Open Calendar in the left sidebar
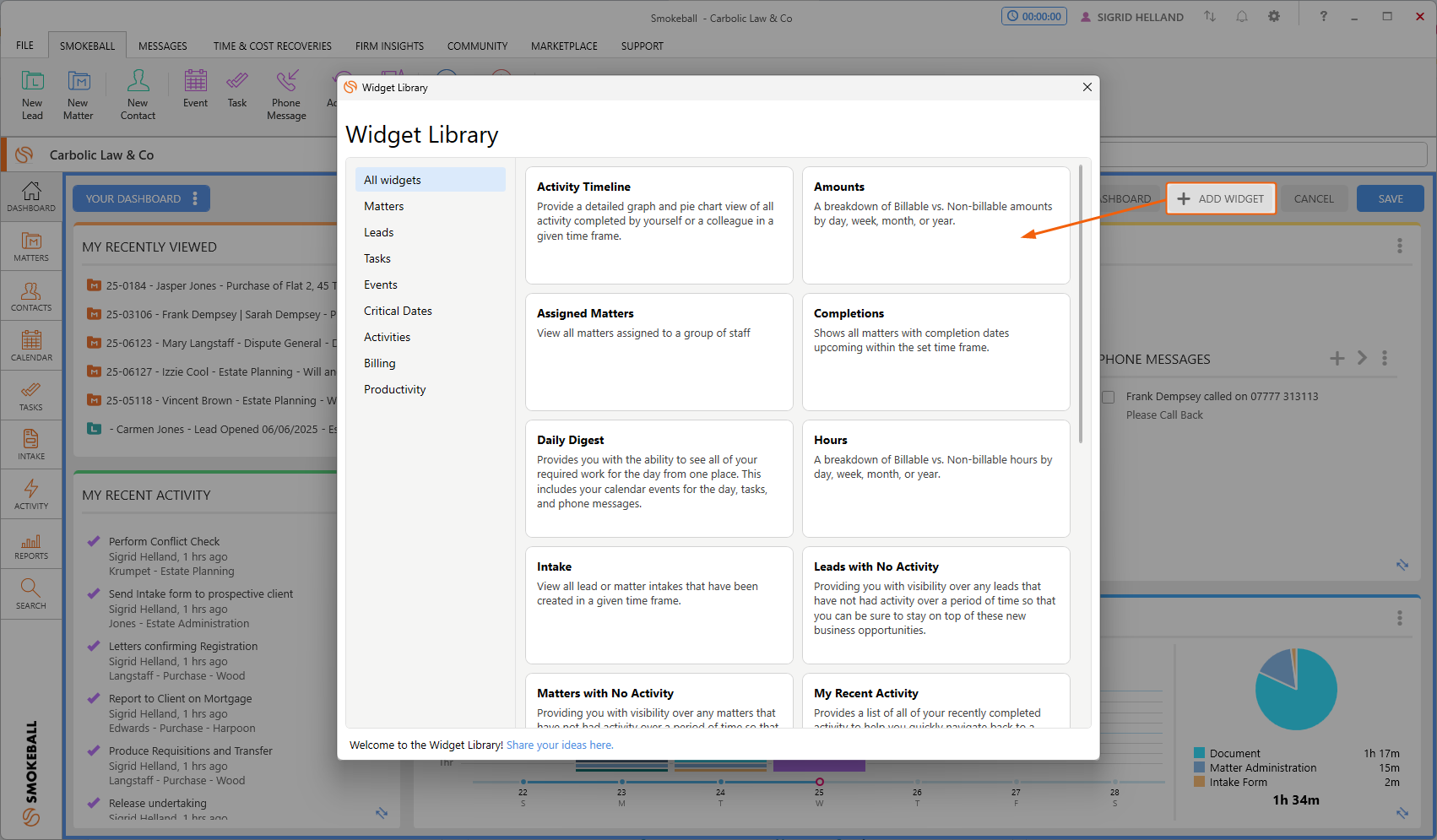 pos(31,346)
